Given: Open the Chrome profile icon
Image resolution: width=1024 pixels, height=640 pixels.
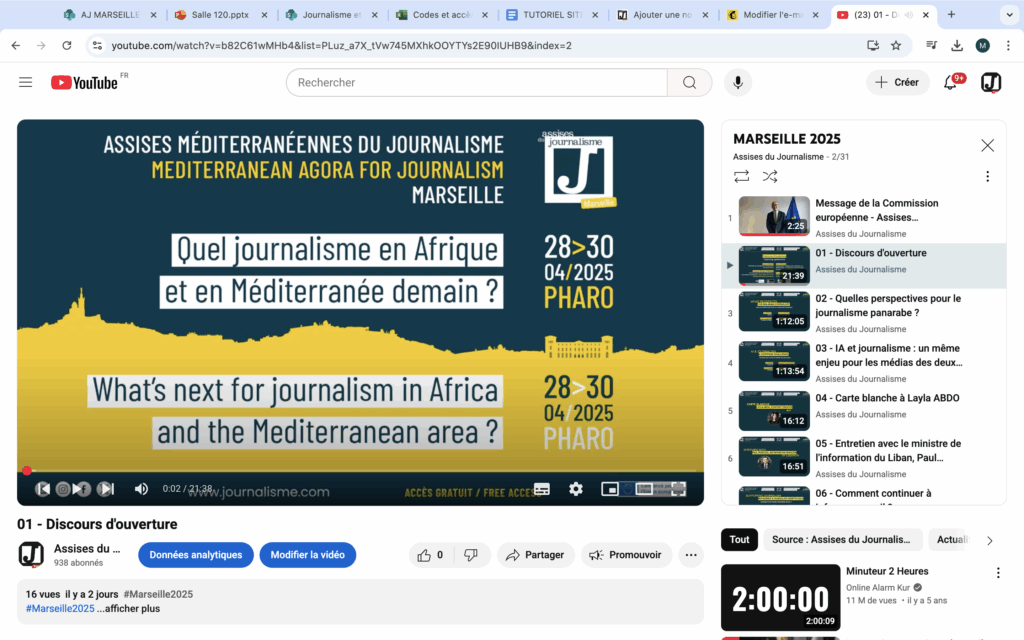Looking at the screenshot, I should coord(982,45).
